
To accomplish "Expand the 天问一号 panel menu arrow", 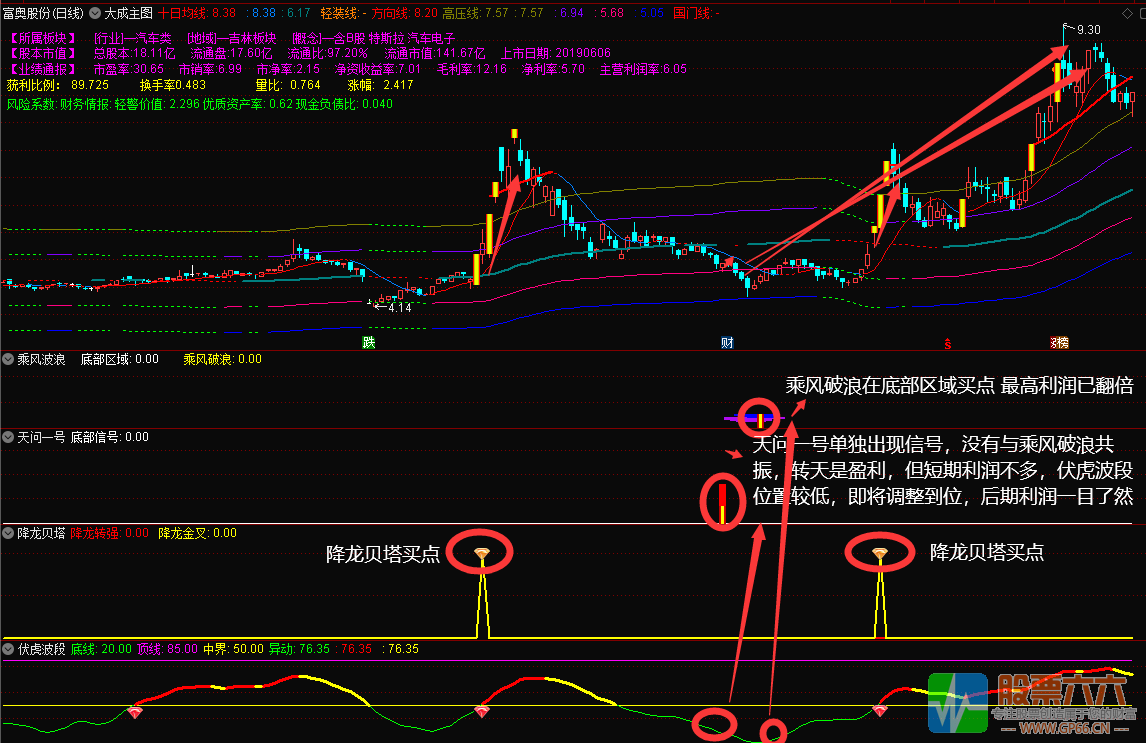I will click(8, 437).
